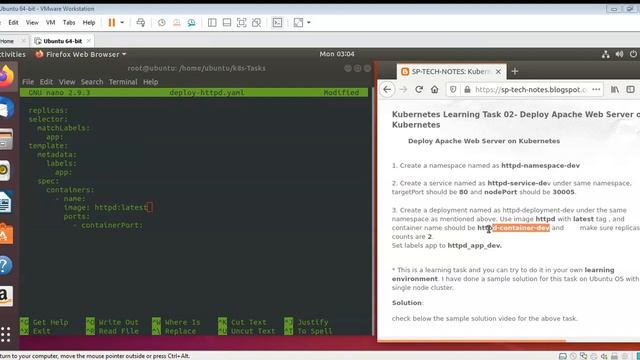Click the highlighted 'container-dev' text on blog page
This screenshot has height=360, width=640.
coord(521,228)
